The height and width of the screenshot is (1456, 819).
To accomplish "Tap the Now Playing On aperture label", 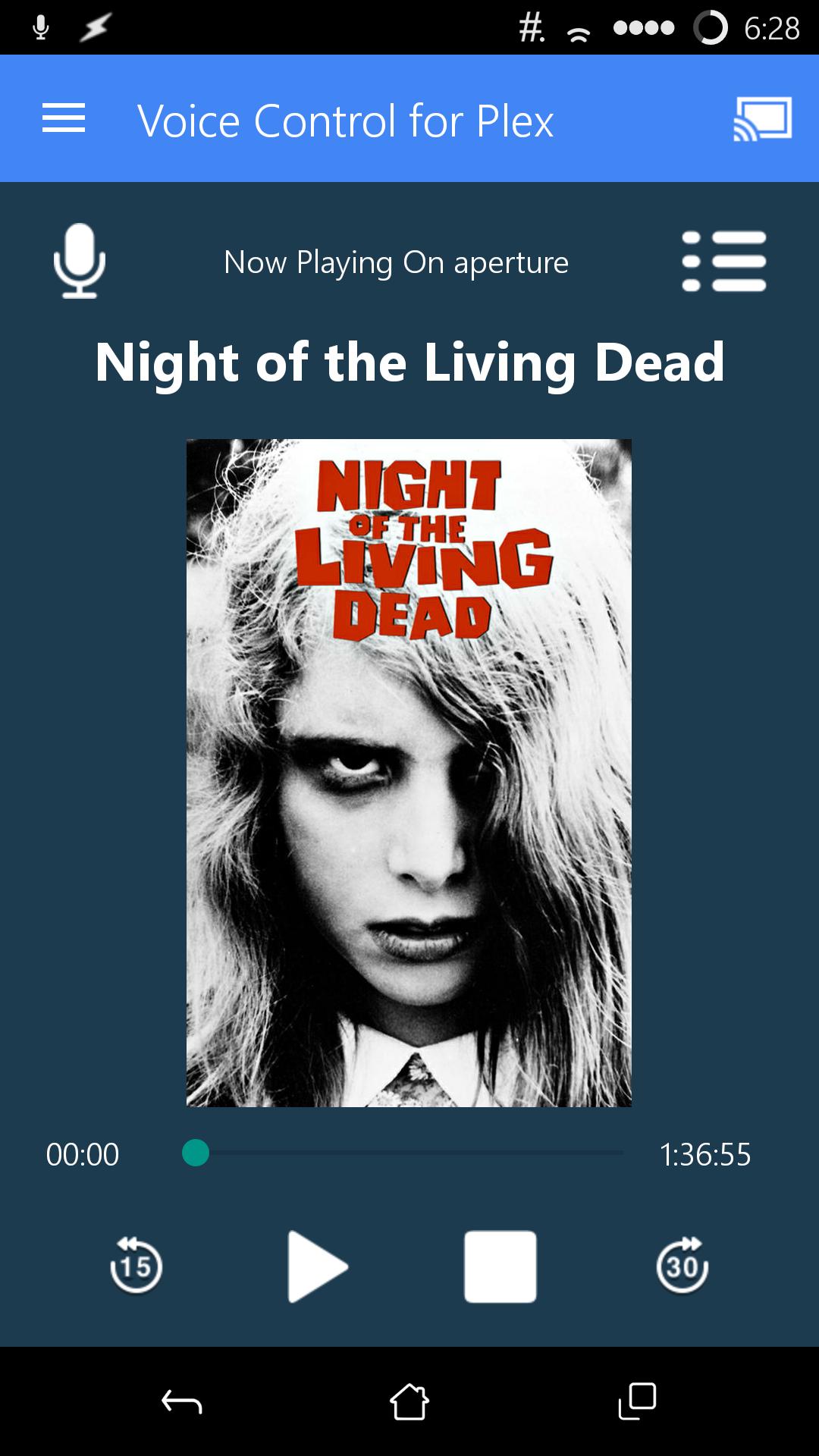I will click(x=396, y=262).
